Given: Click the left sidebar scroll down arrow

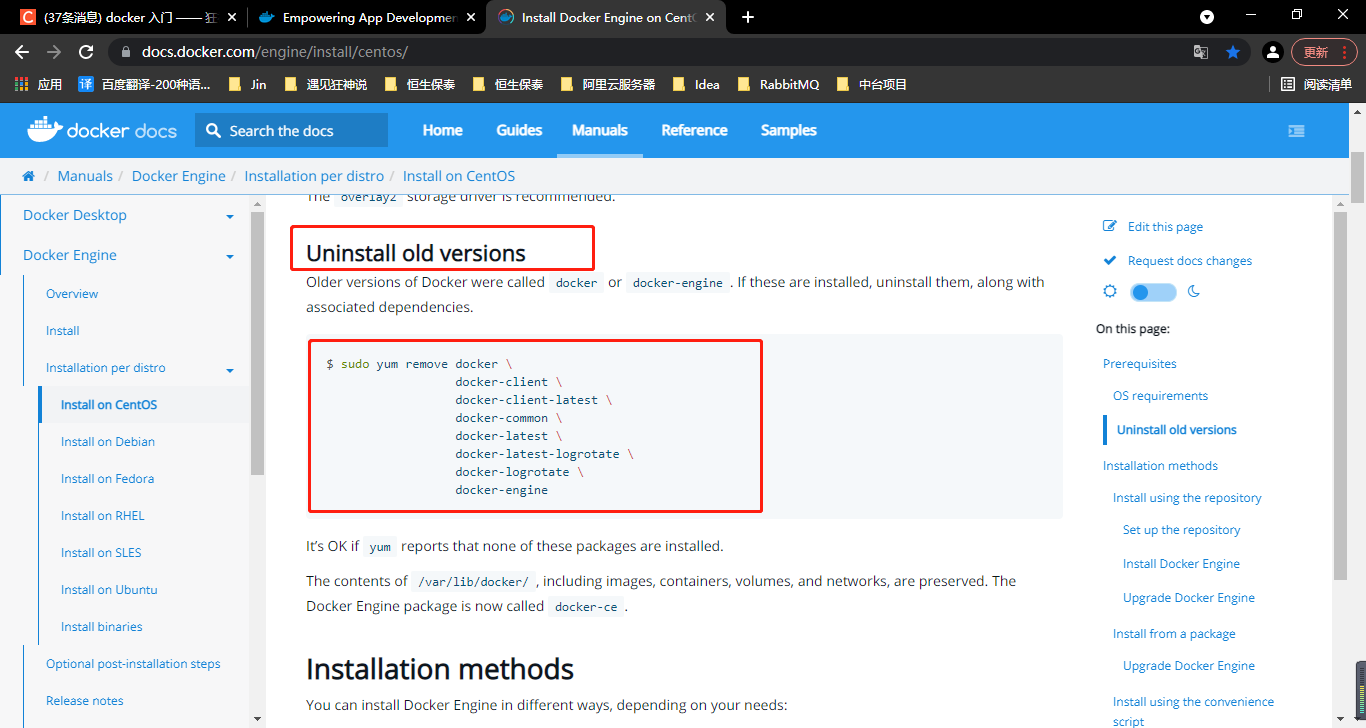Looking at the screenshot, I should [257, 718].
